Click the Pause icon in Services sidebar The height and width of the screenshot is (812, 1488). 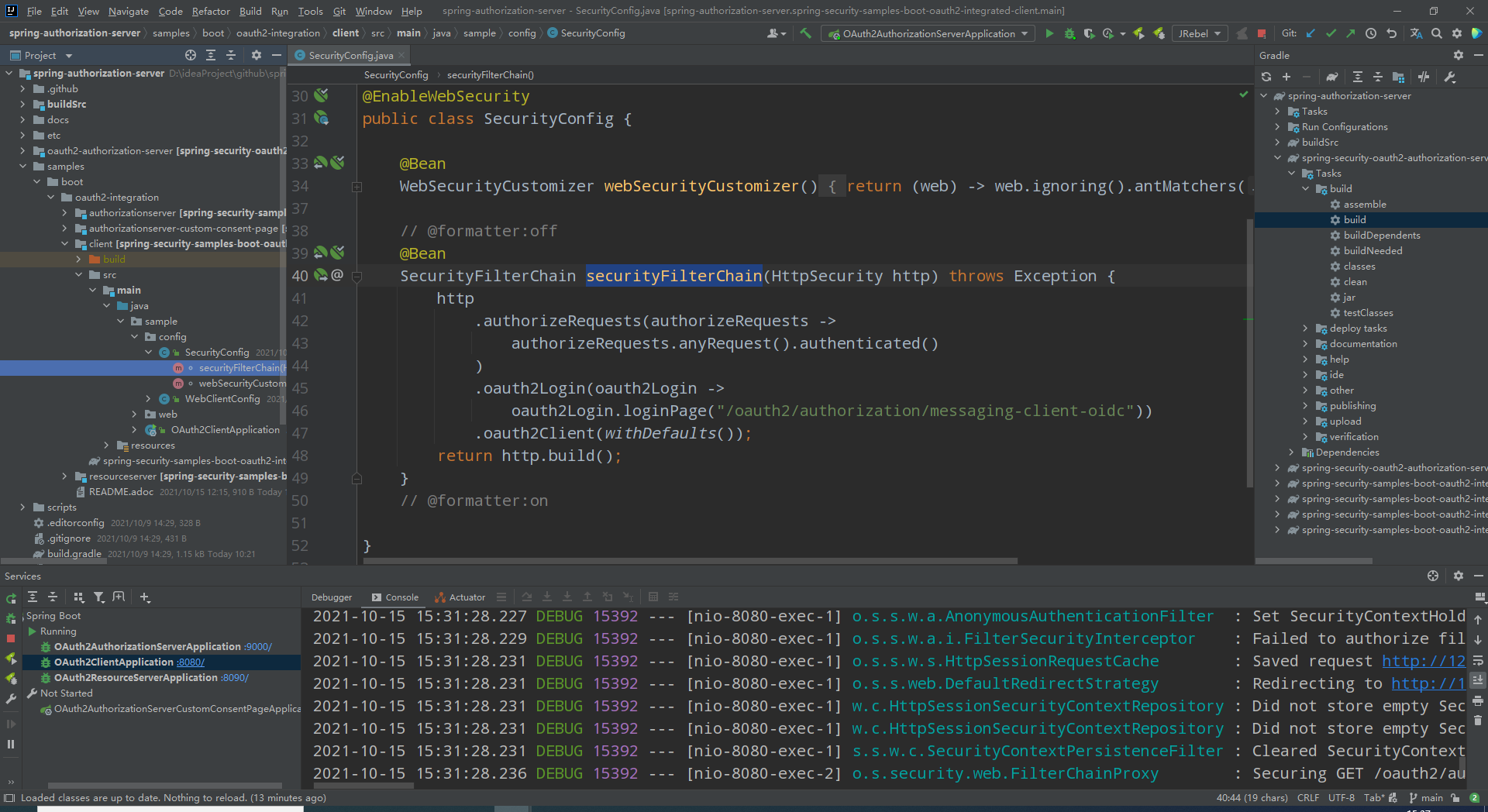tap(11, 744)
